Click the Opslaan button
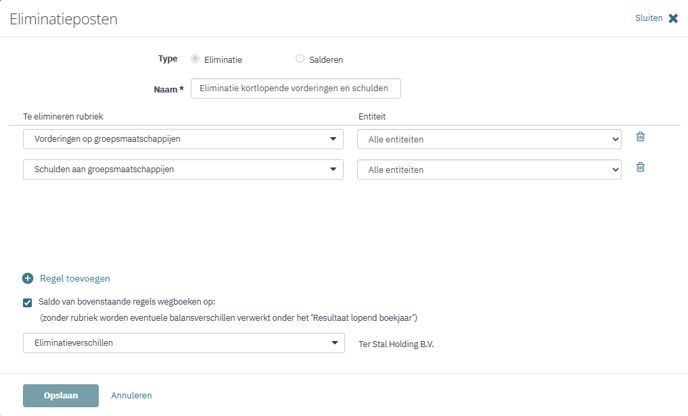This screenshot has height=416, width=688. pyautogui.click(x=61, y=396)
